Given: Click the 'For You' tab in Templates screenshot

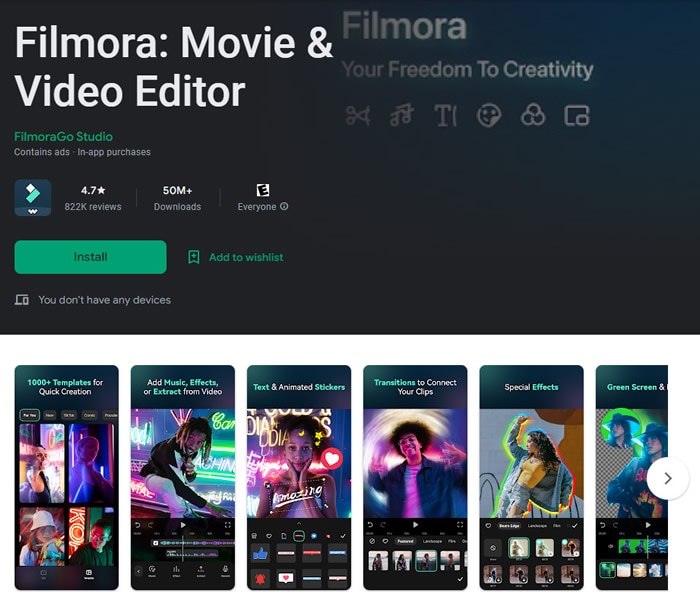Looking at the screenshot, I should coord(29,415).
